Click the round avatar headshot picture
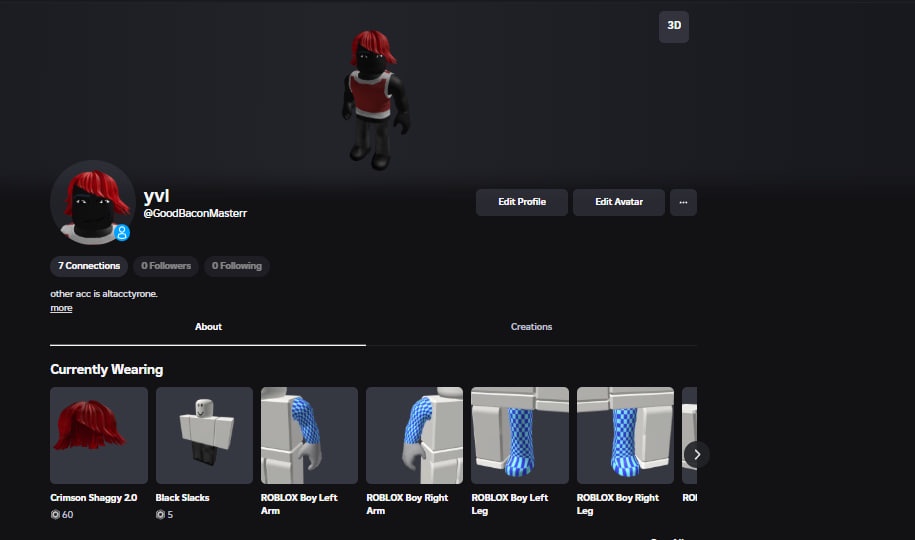The width and height of the screenshot is (915, 540). (93, 203)
